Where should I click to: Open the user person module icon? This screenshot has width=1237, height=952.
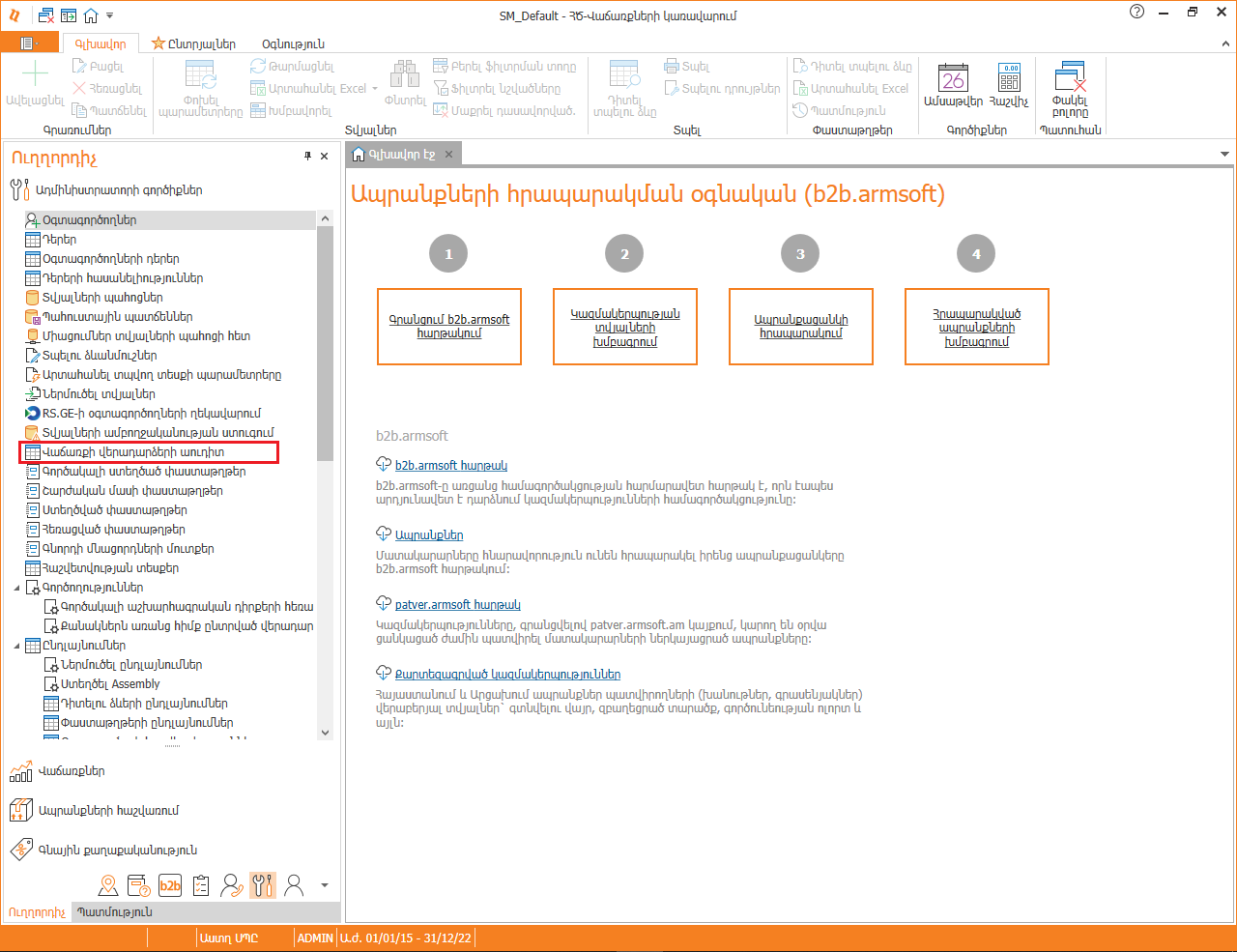(x=295, y=885)
